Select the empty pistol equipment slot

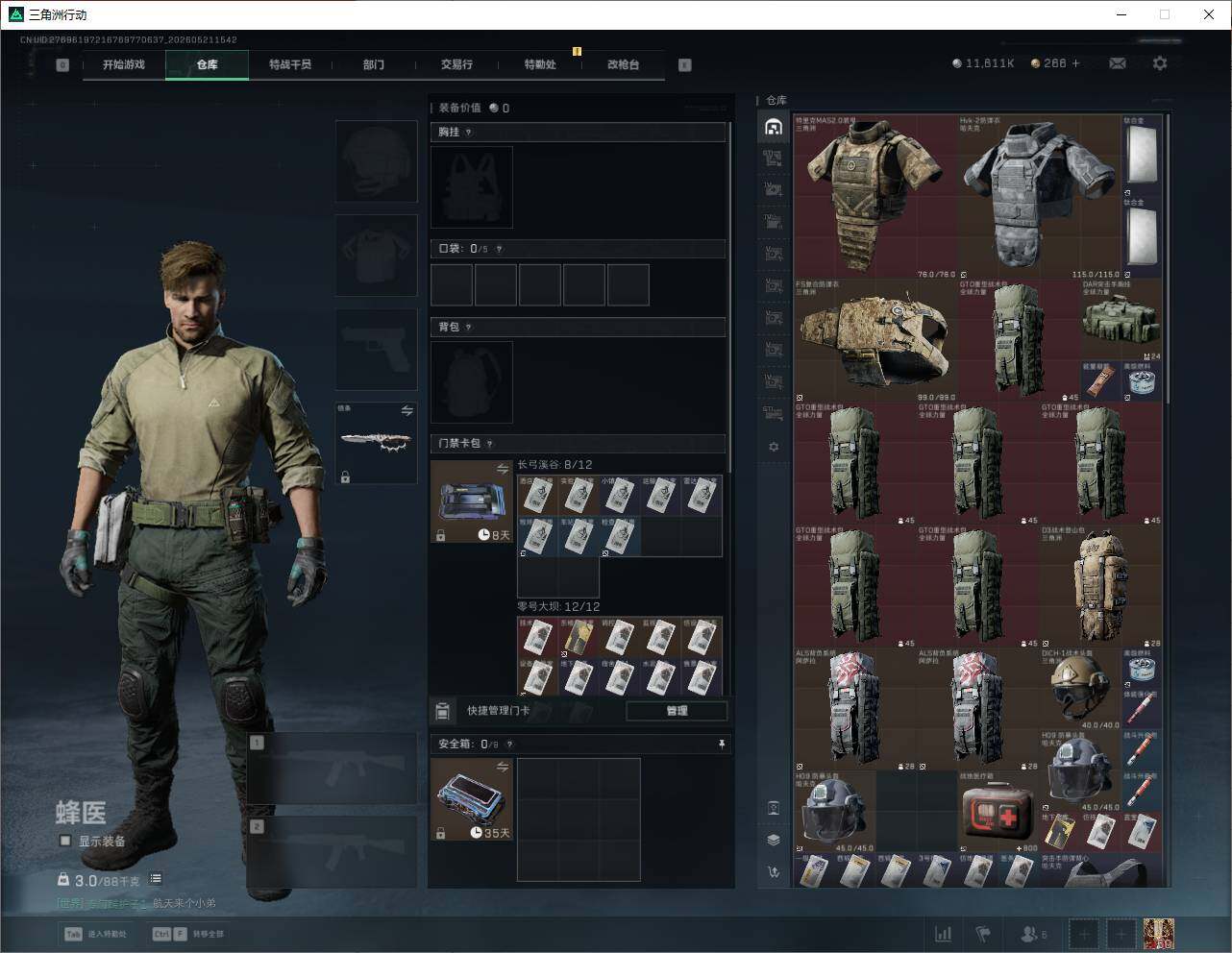point(377,350)
